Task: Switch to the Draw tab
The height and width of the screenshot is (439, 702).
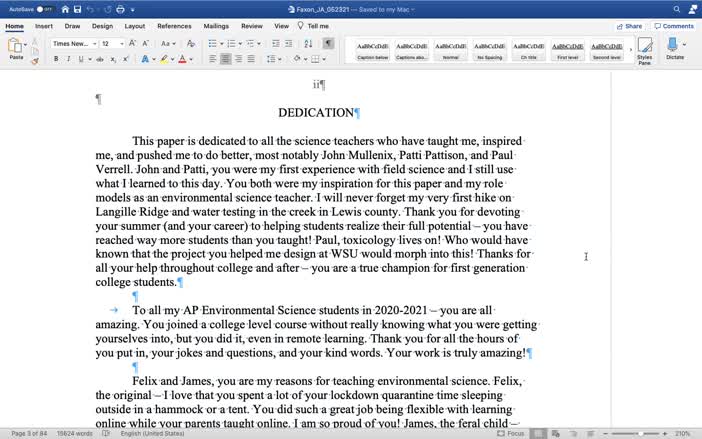Action: point(72,26)
